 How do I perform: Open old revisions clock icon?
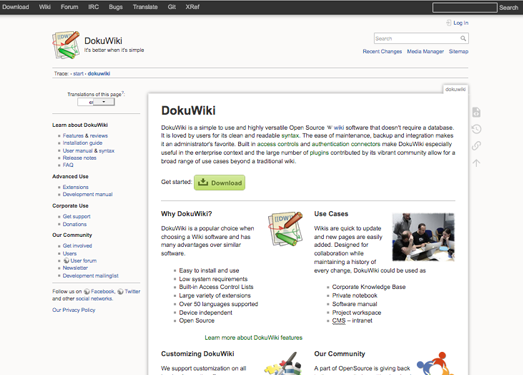click(x=476, y=129)
